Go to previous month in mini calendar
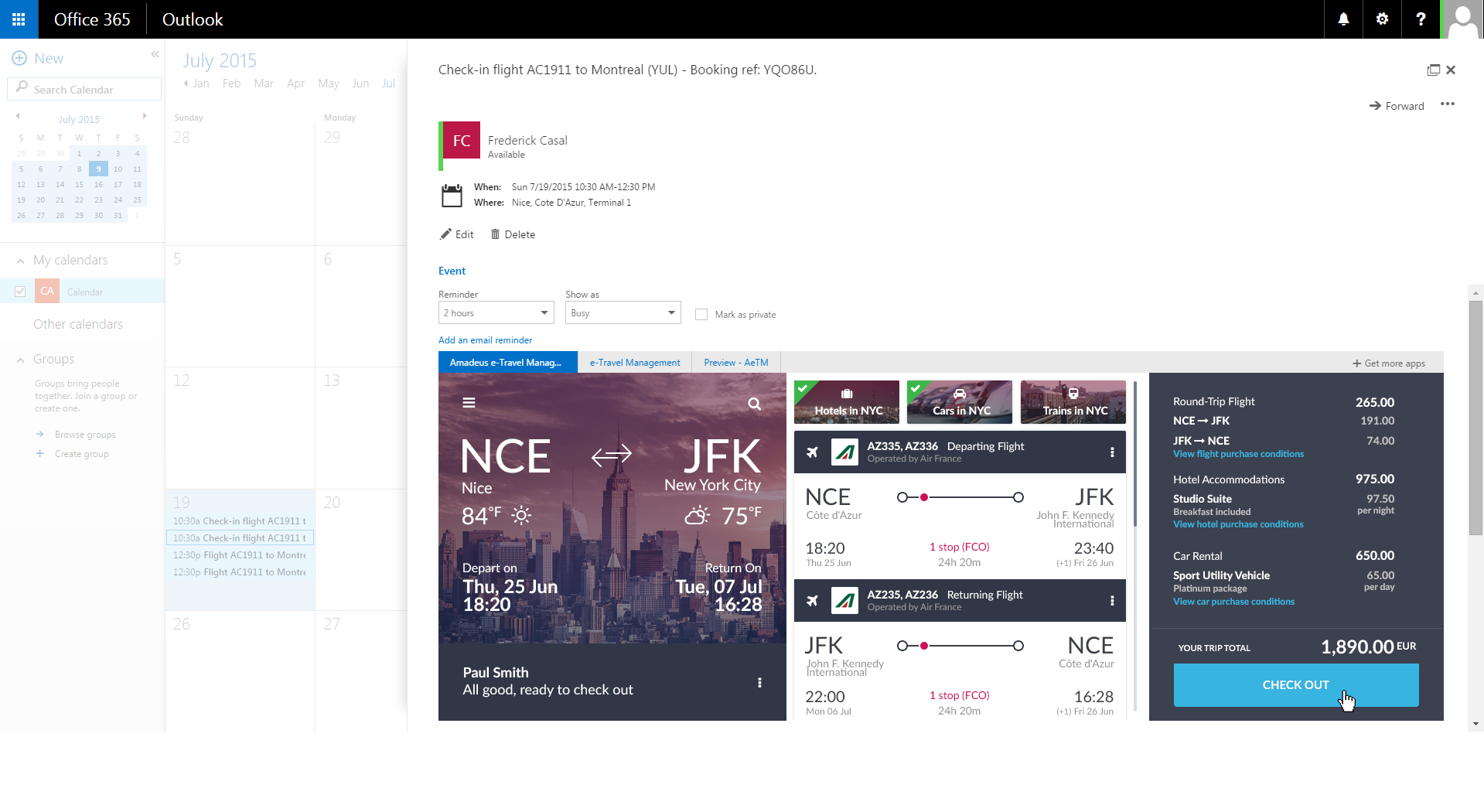 tap(18, 116)
